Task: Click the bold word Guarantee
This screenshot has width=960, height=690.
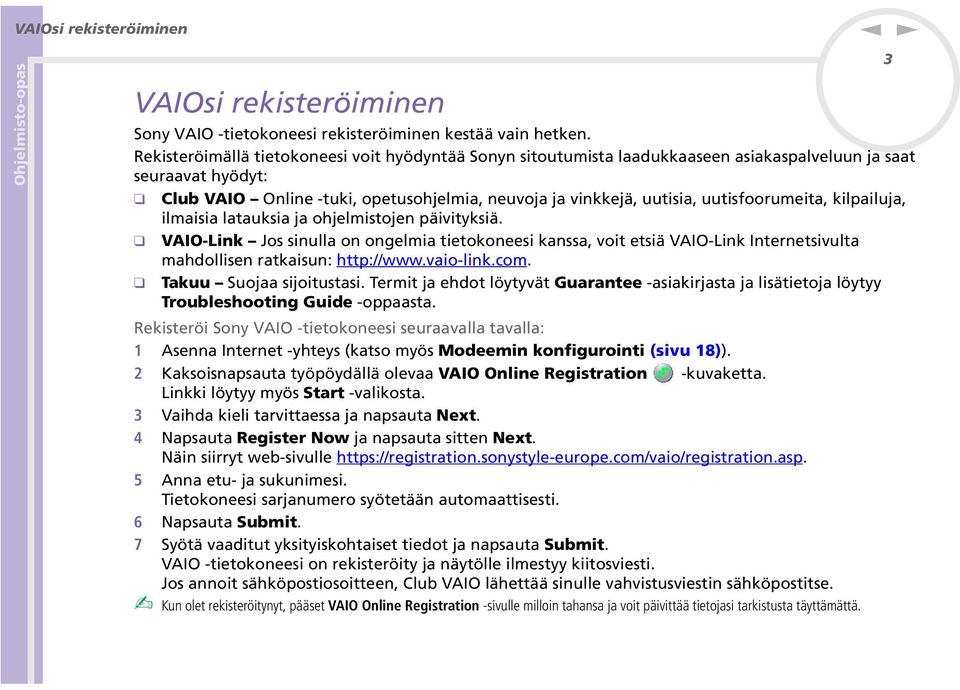Action: coord(598,282)
